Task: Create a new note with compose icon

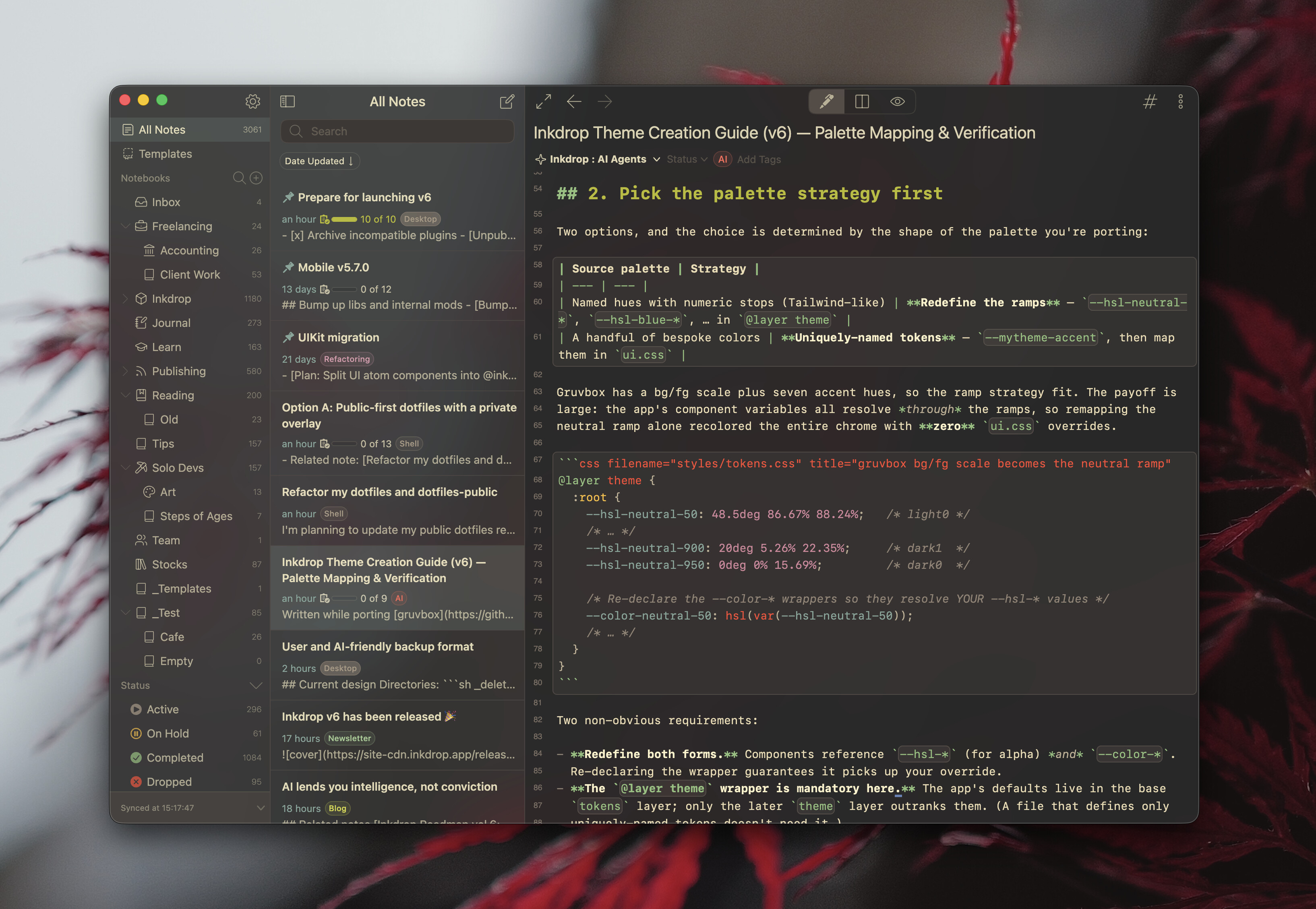Action: point(507,101)
